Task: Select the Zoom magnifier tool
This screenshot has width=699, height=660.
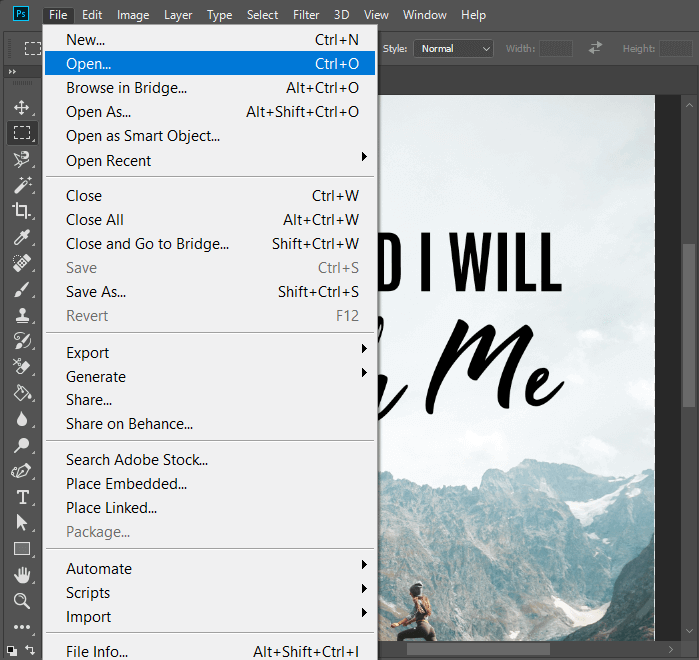Action: tap(22, 601)
